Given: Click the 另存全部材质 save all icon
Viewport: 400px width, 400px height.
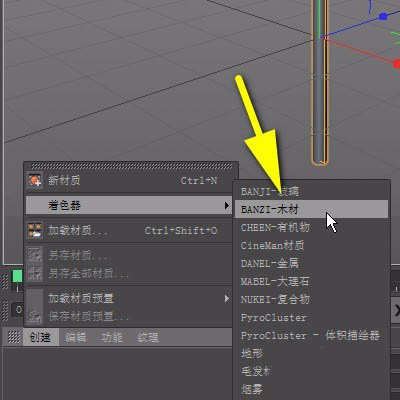Looking at the screenshot, I should tap(35, 274).
